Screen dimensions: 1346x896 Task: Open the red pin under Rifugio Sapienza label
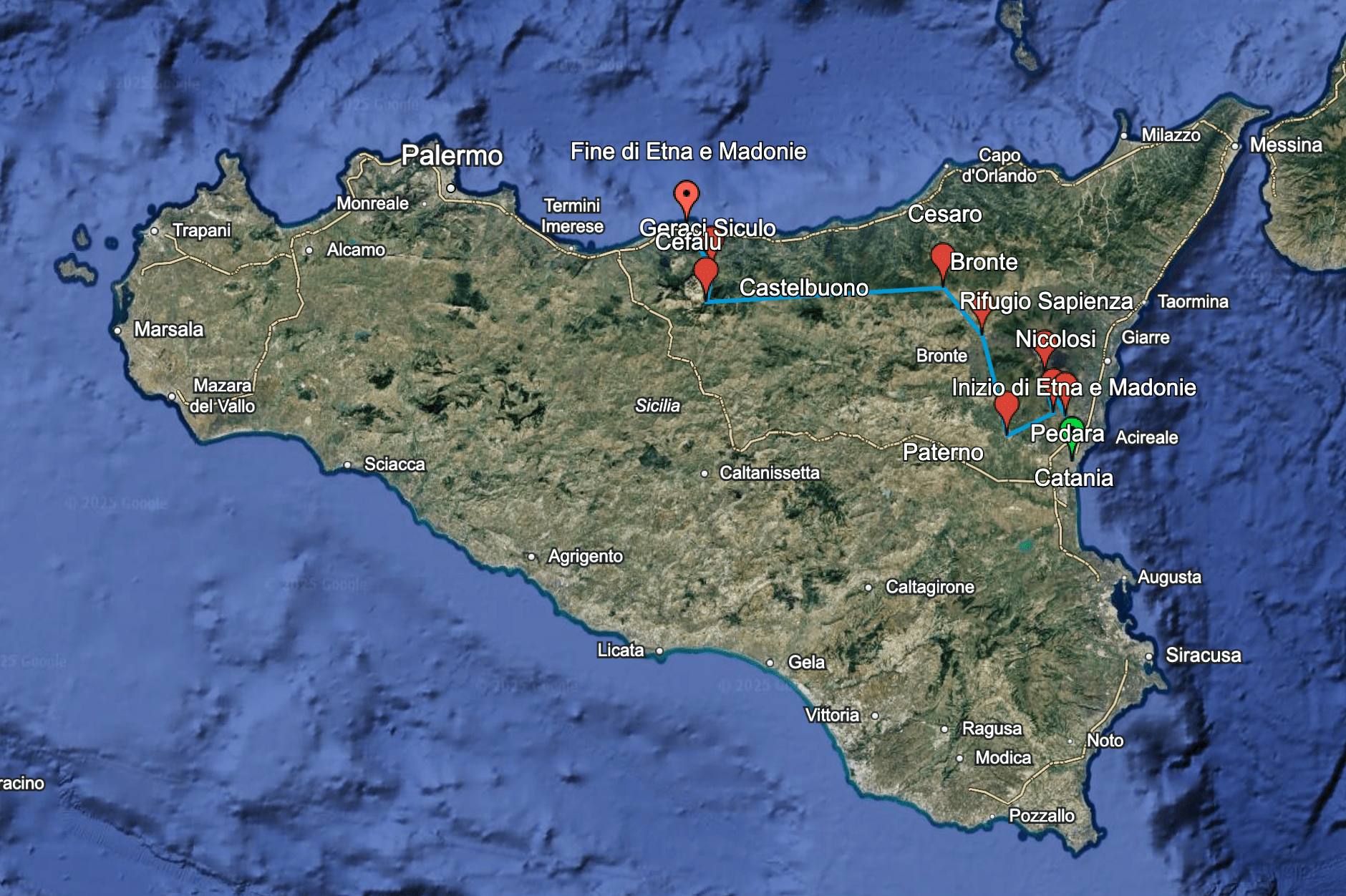[982, 317]
